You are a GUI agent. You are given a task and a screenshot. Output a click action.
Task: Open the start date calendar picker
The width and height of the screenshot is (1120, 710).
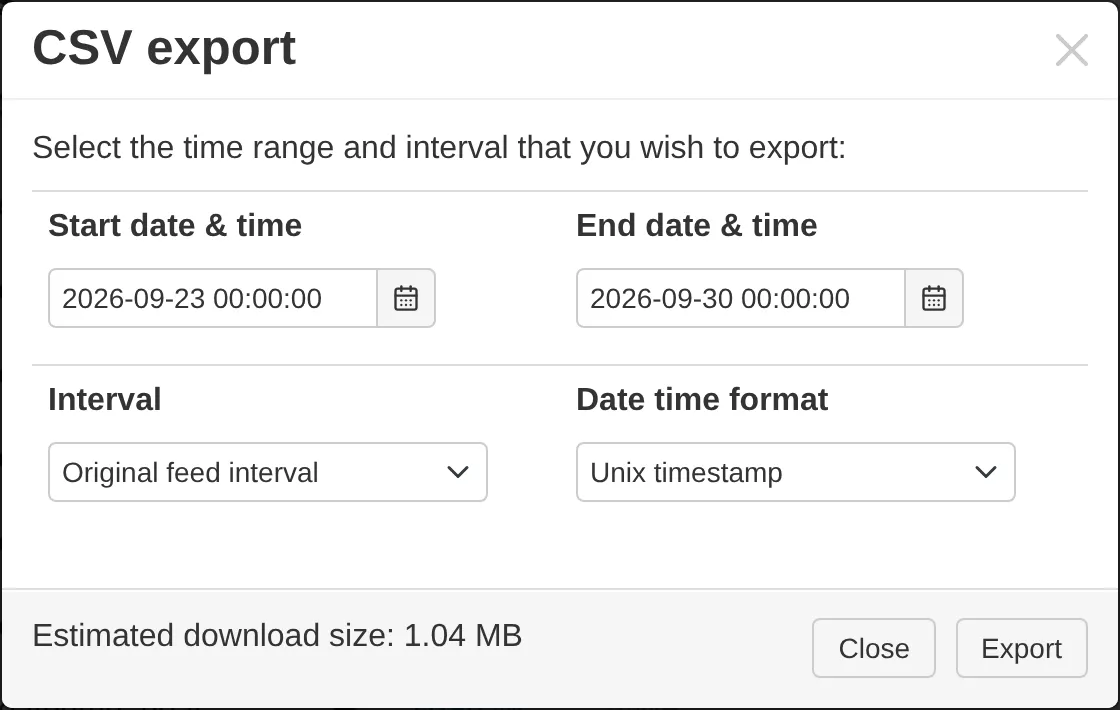pos(406,299)
